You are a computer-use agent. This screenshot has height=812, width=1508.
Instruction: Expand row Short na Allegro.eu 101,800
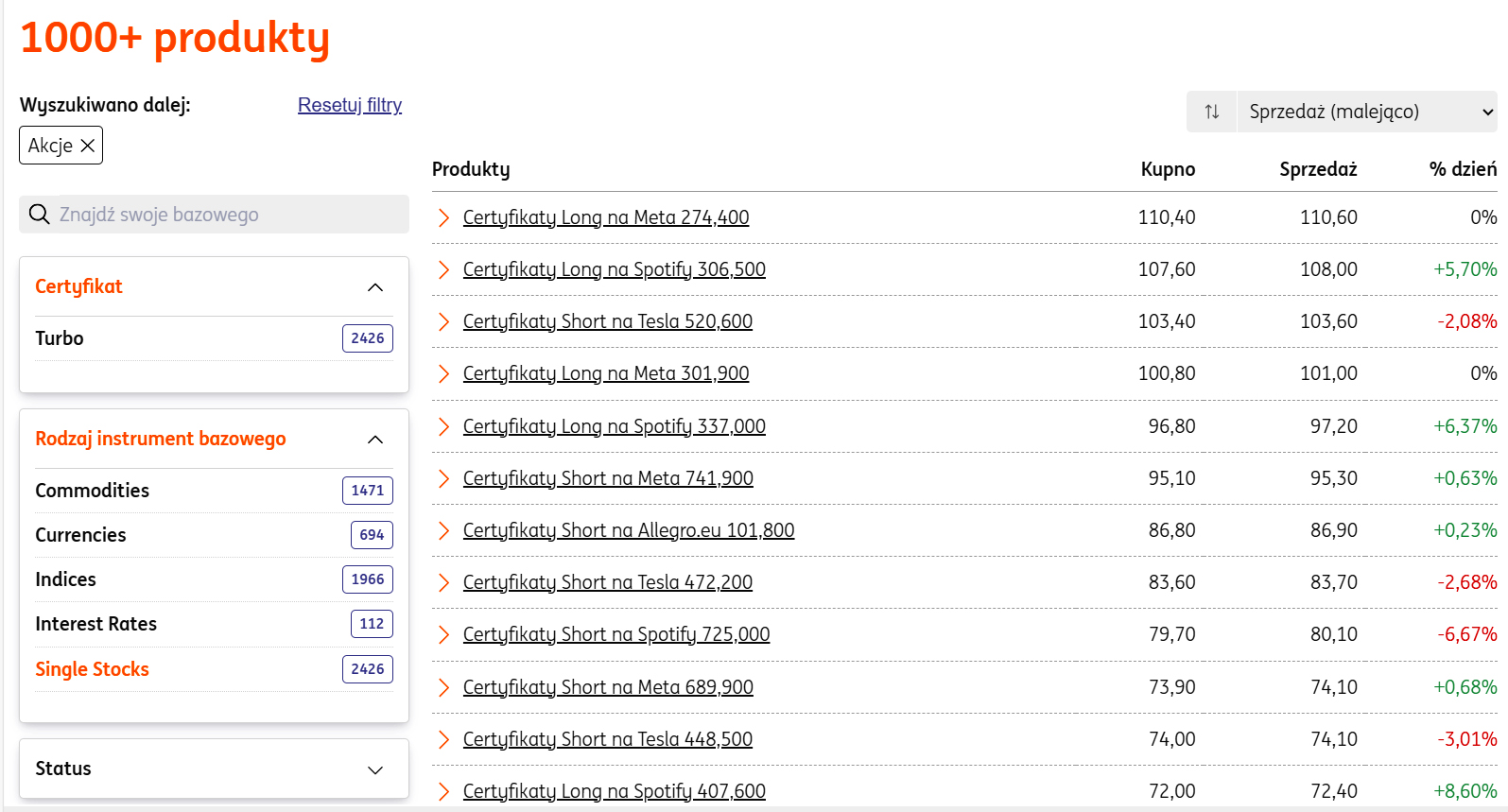pos(443,530)
